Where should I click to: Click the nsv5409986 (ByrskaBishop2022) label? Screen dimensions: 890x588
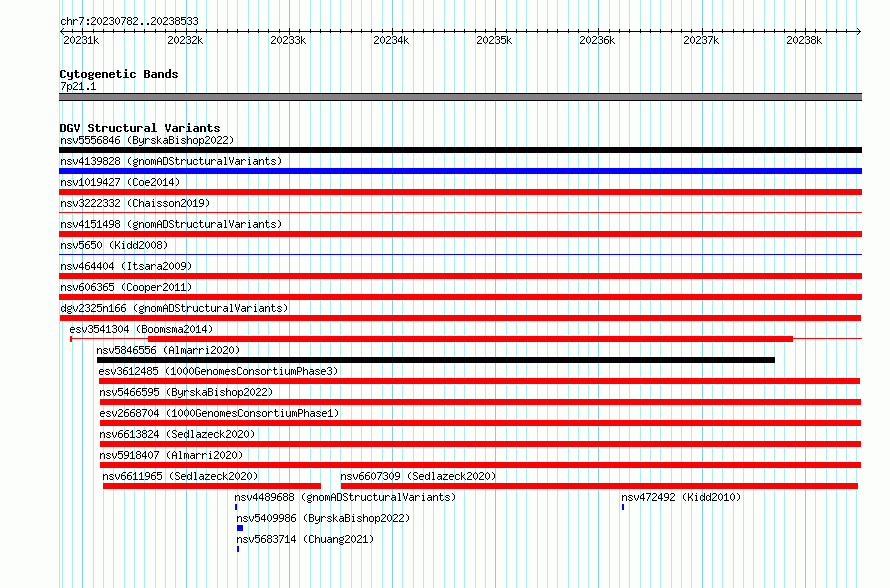323,518
